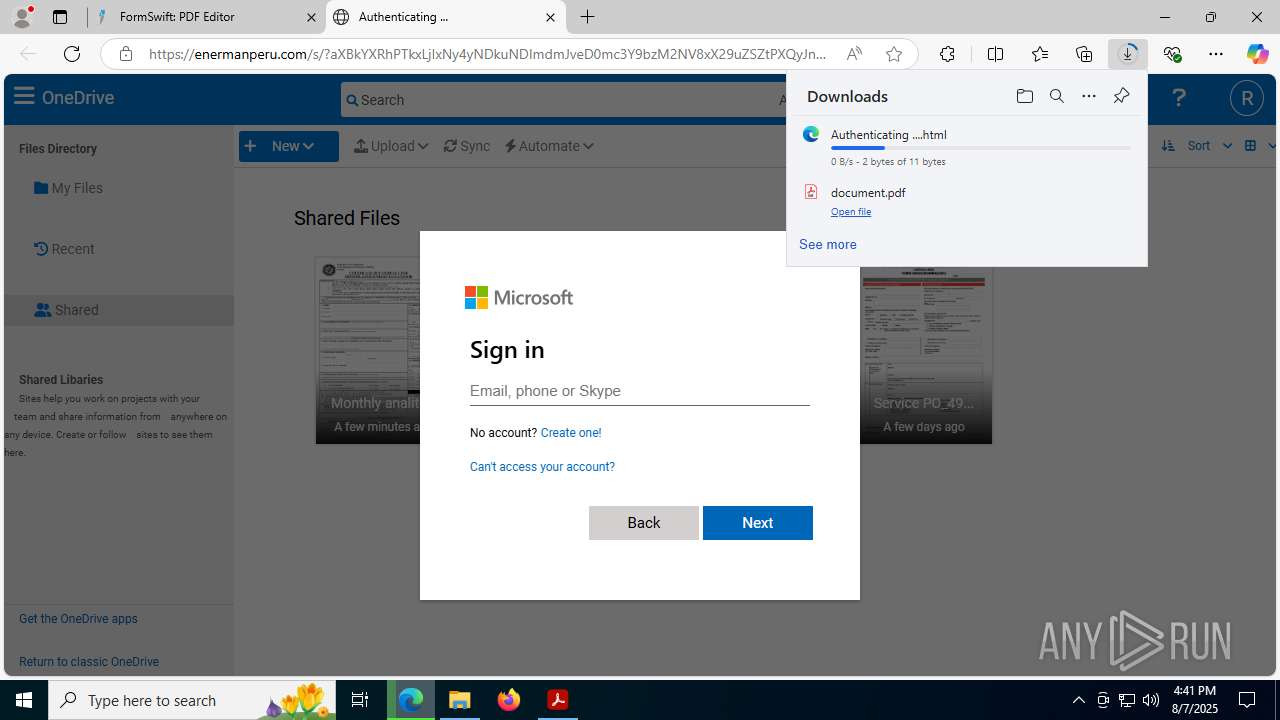The width and height of the screenshot is (1280, 720).
Task: Click the Shared Files heading
Action: pyautogui.click(x=347, y=218)
